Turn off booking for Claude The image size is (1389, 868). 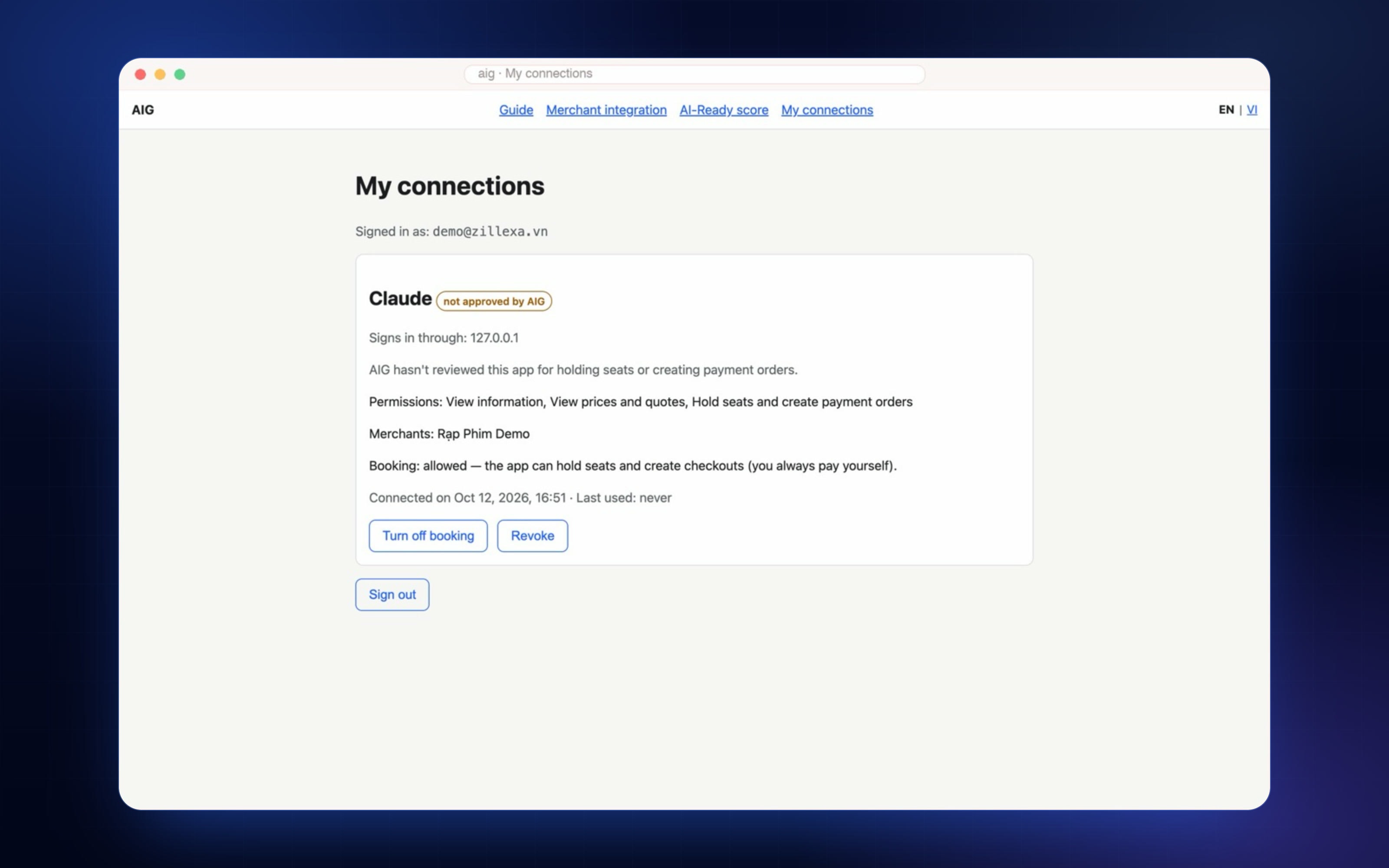428,536
